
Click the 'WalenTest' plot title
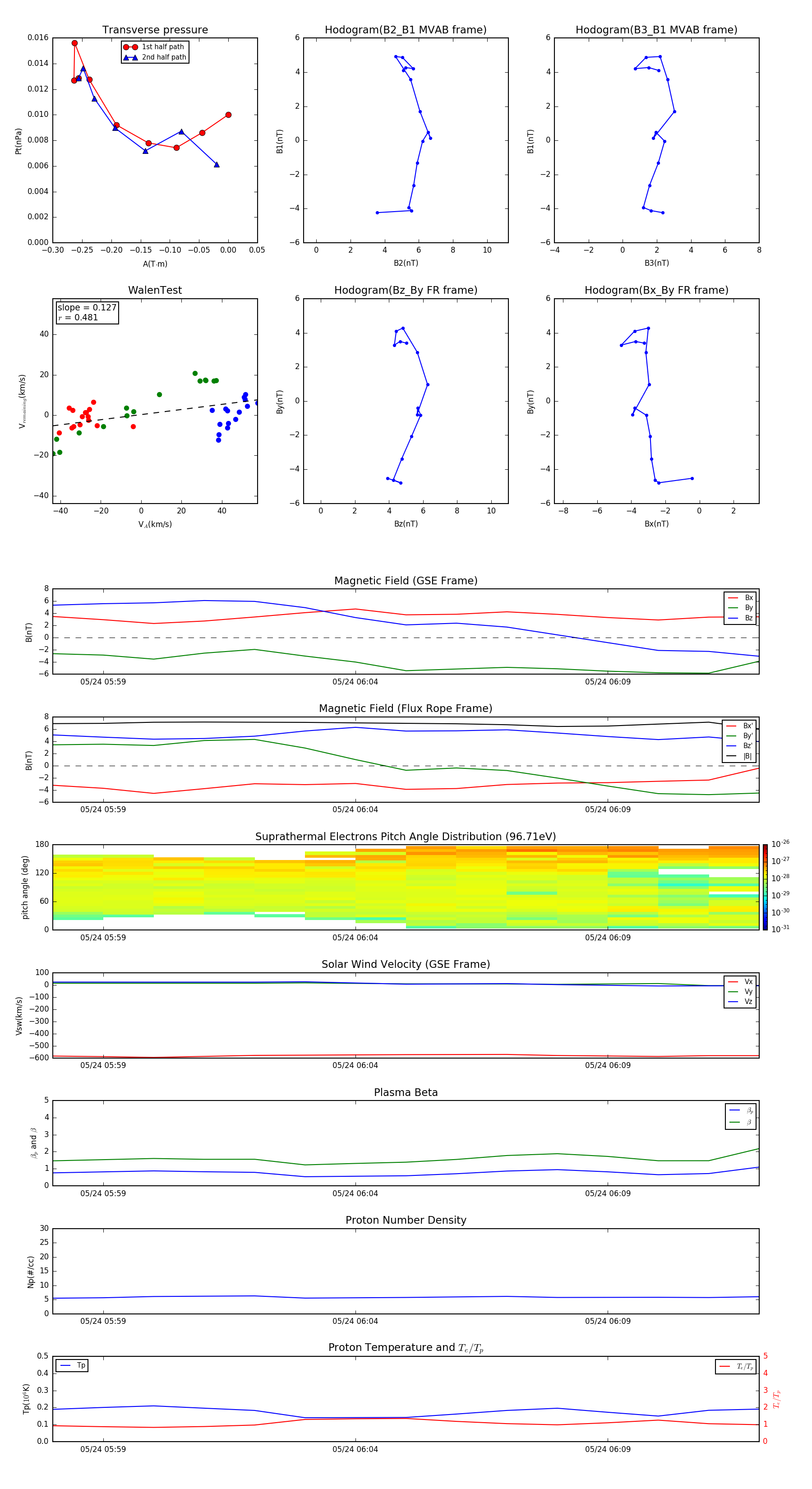(155, 290)
